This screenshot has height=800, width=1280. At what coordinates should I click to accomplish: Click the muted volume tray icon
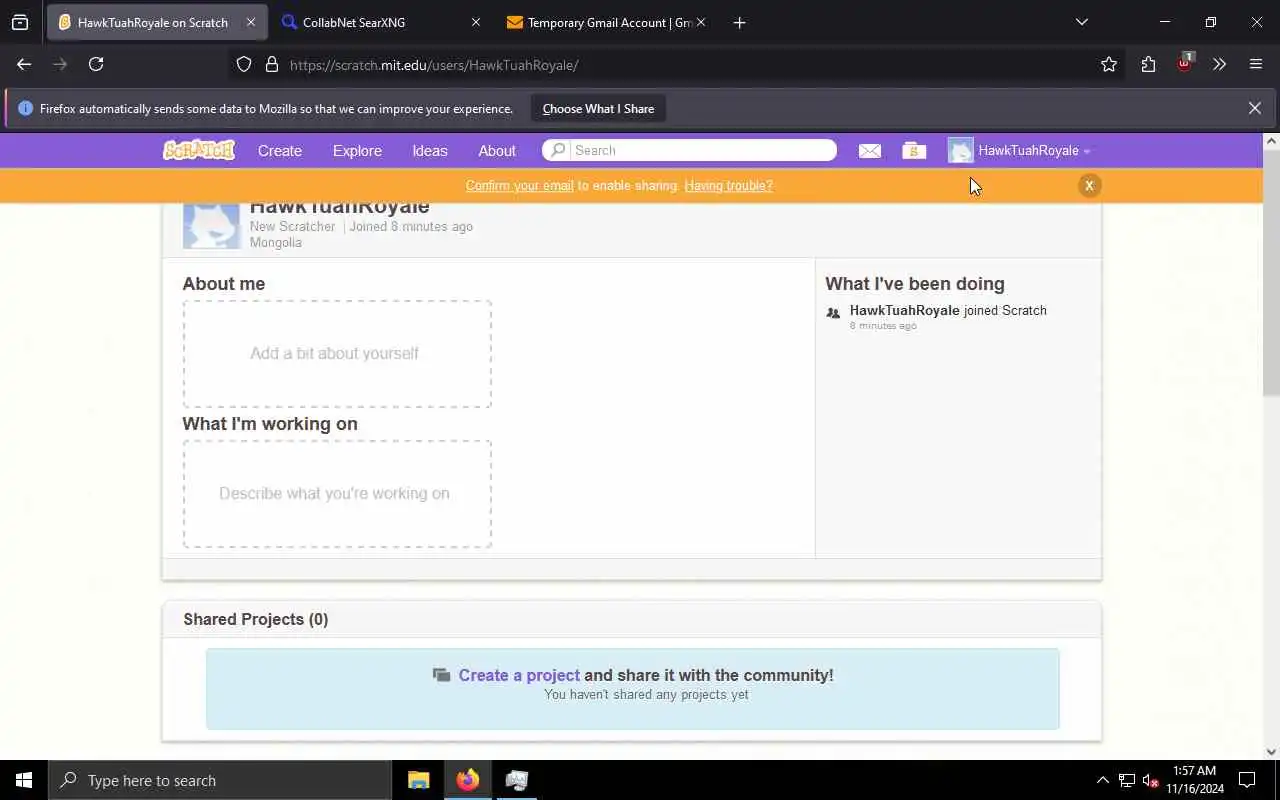click(x=1151, y=780)
